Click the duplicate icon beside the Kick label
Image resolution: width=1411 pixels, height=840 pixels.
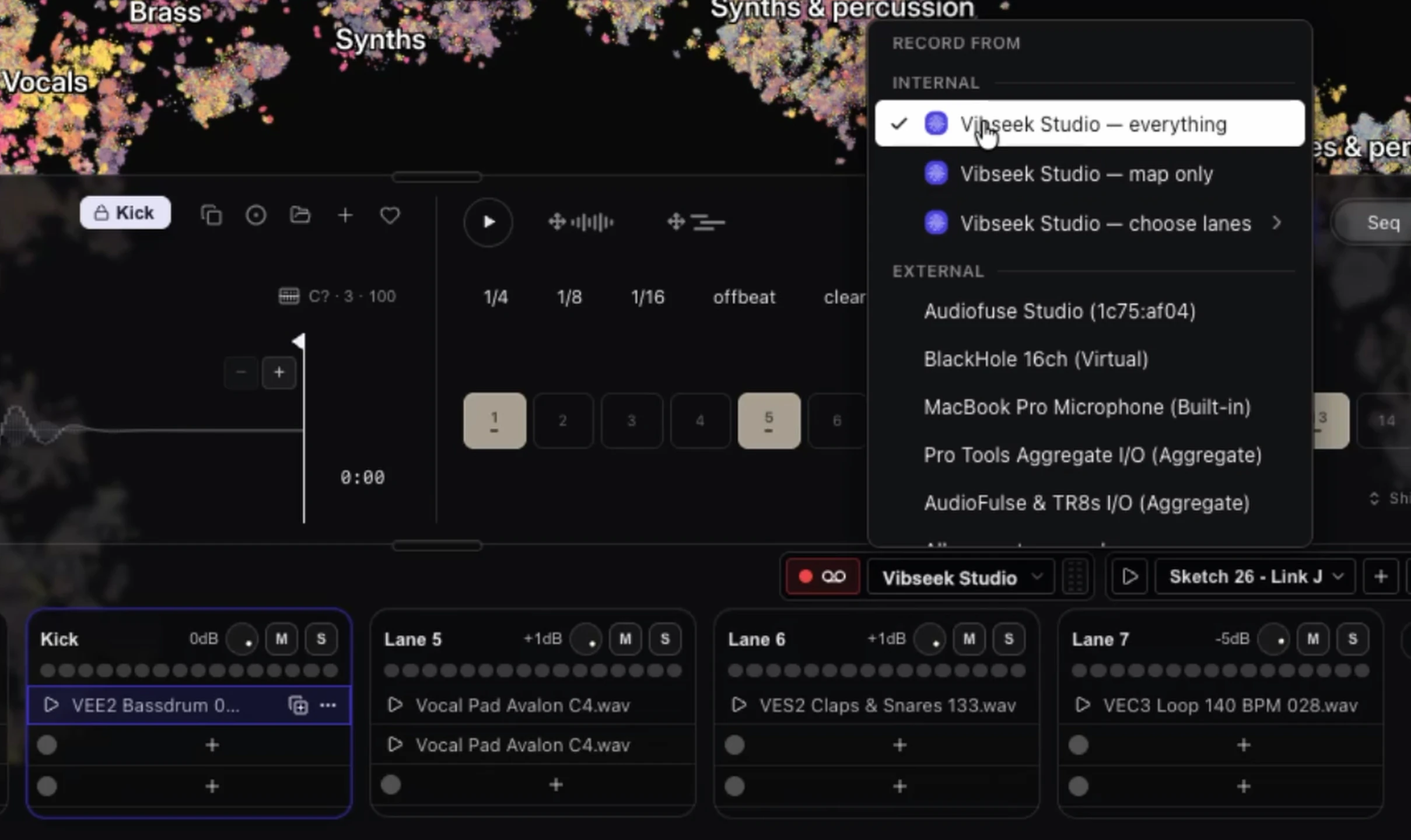coord(211,215)
